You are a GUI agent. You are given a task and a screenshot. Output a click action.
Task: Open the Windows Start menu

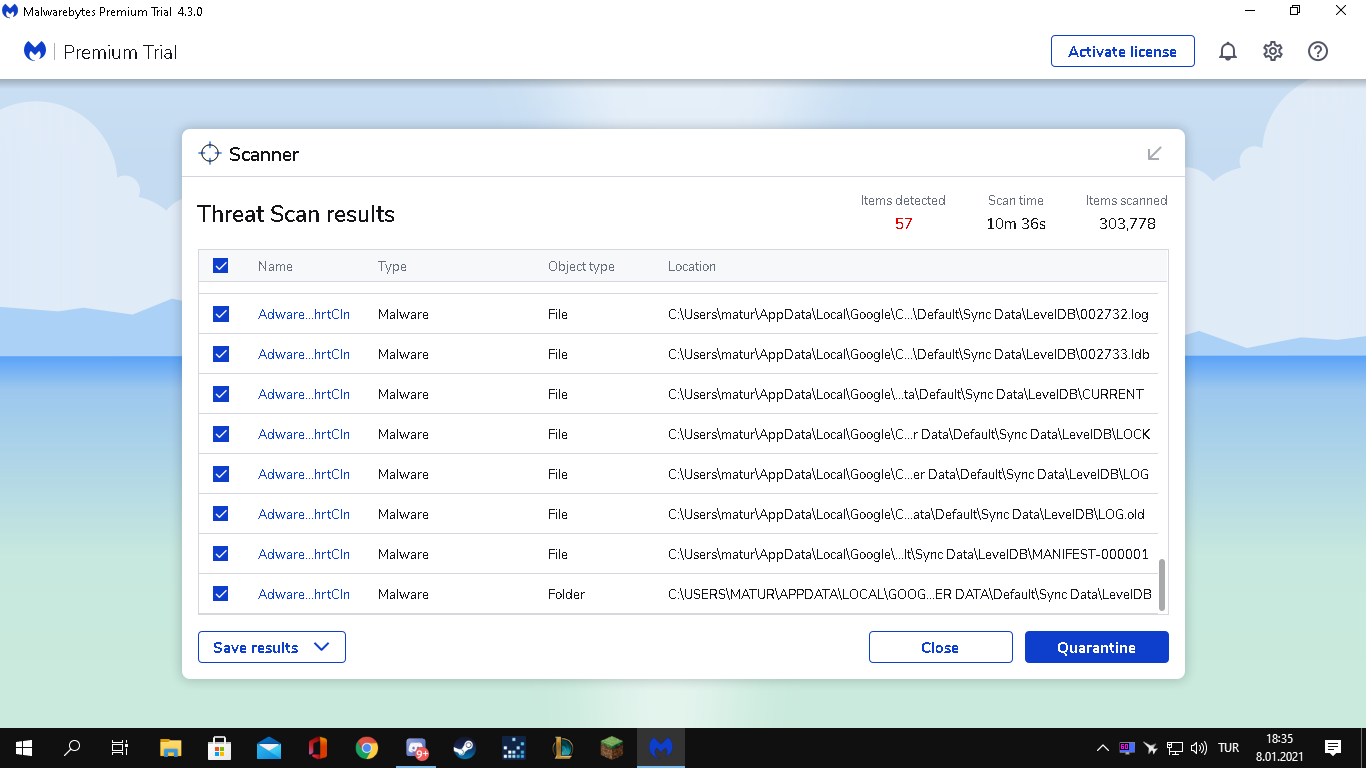click(x=24, y=748)
